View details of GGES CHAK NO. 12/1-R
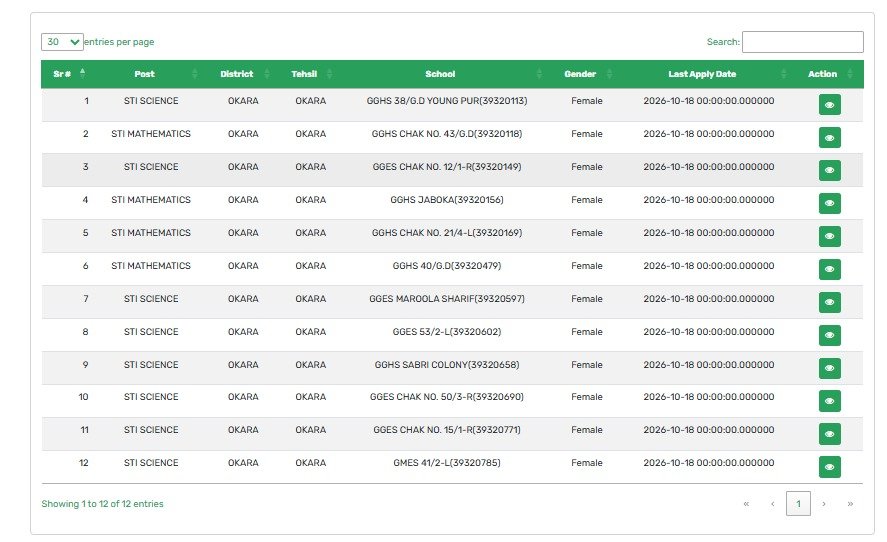The image size is (887, 542). click(x=829, y=170)
